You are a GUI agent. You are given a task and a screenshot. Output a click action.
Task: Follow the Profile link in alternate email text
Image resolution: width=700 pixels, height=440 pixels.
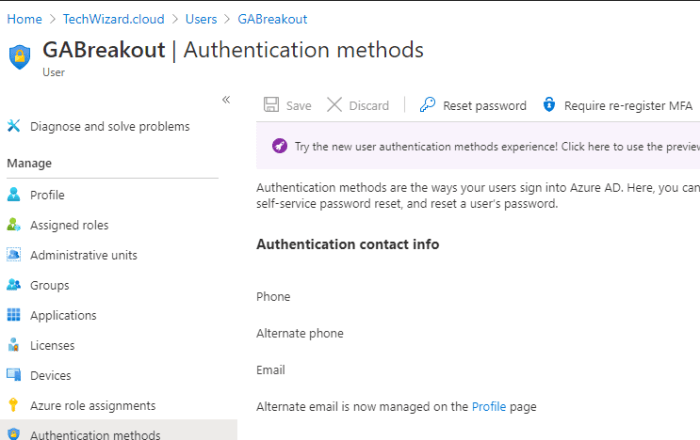[489, 407]
